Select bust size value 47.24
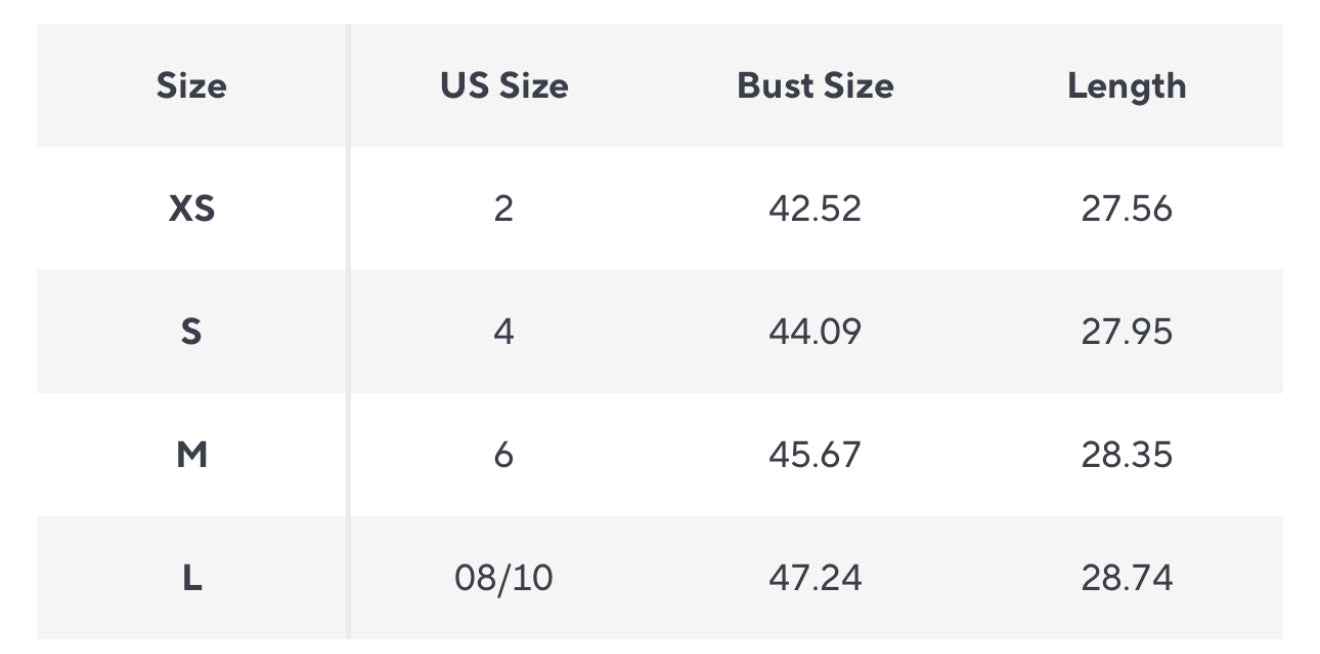 [x=815, y=578]
